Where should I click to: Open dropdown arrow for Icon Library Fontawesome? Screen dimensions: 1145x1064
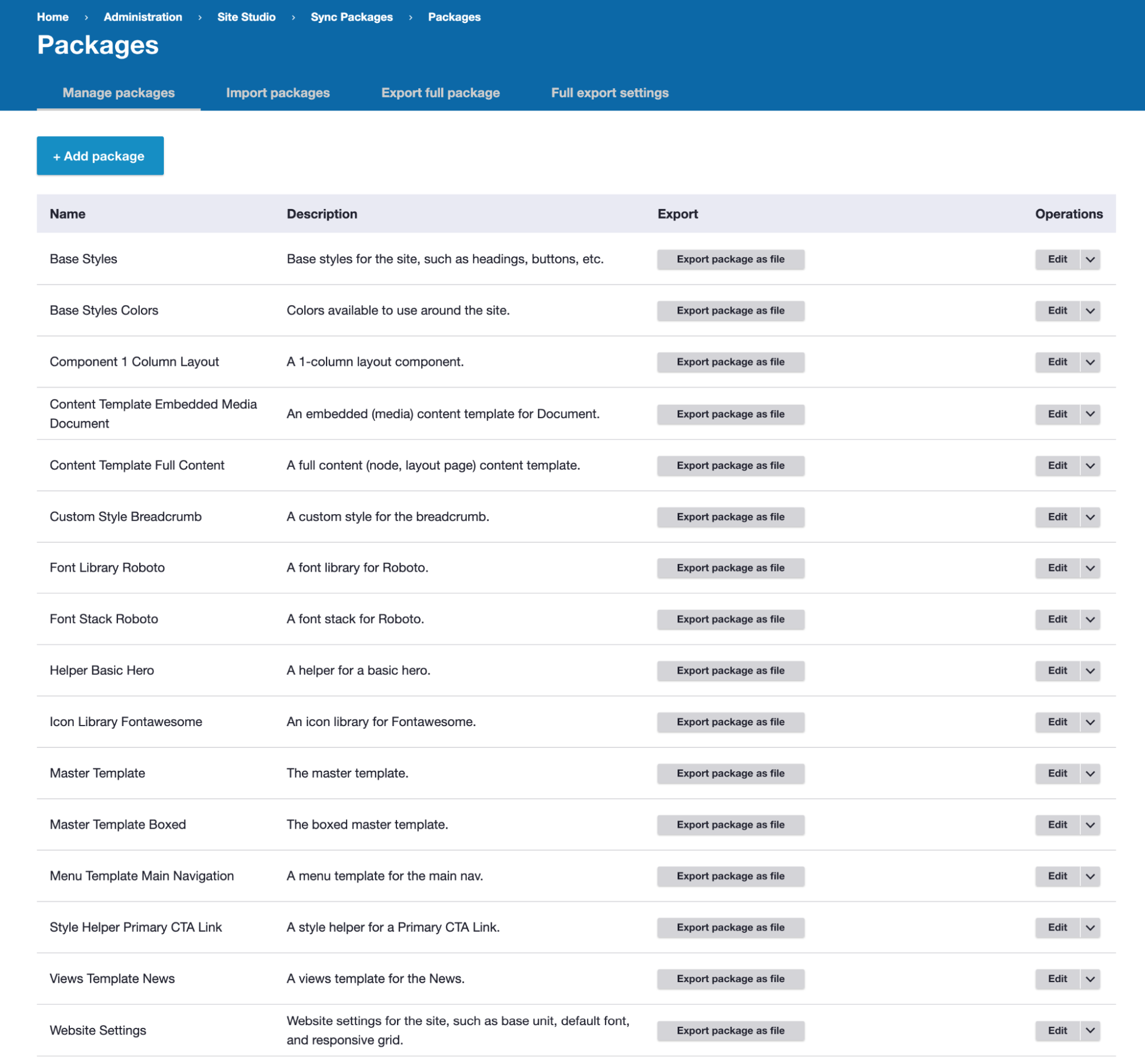click(x=1089, y=722)
